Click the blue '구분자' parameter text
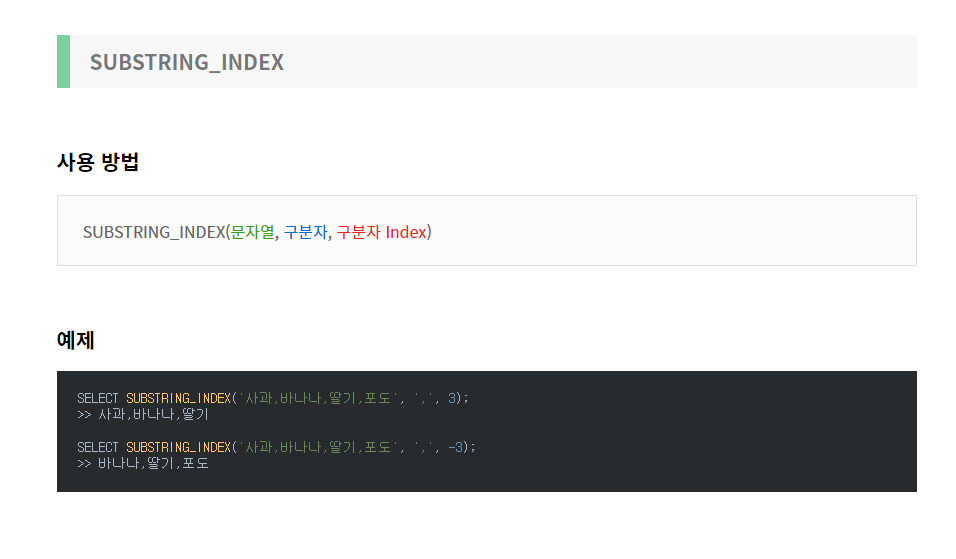This screenshot has width=956, height=559. click(x=305, y=232)
